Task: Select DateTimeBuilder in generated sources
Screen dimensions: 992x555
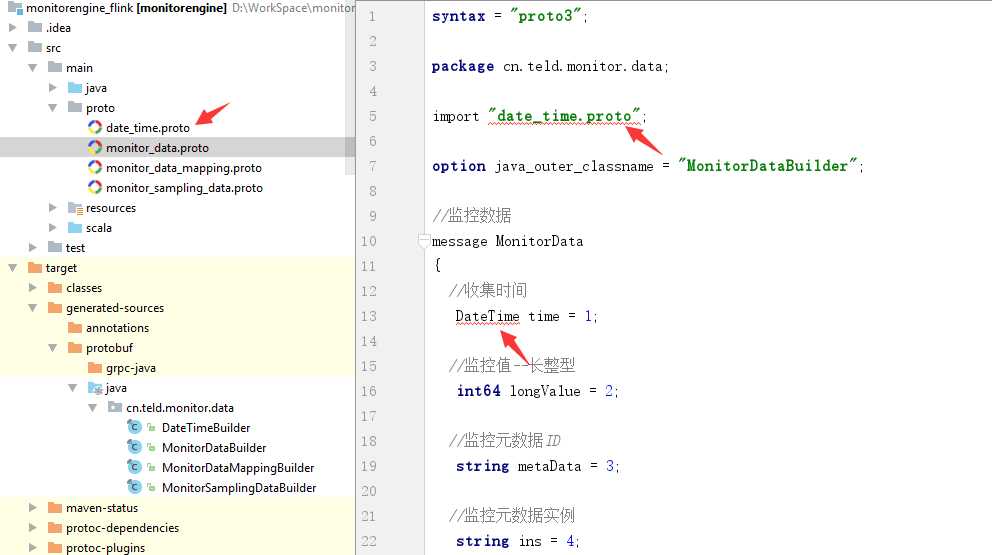Action: [x=206, y=428]
